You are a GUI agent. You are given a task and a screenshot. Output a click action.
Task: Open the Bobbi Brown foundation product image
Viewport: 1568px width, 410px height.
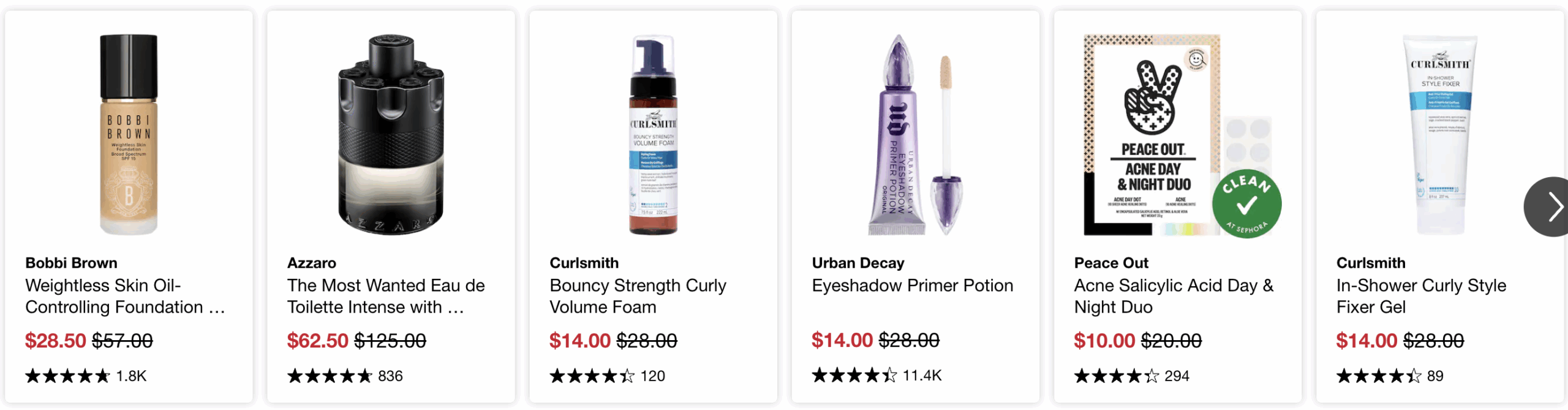pyautogui.click(x=129, y=135)
